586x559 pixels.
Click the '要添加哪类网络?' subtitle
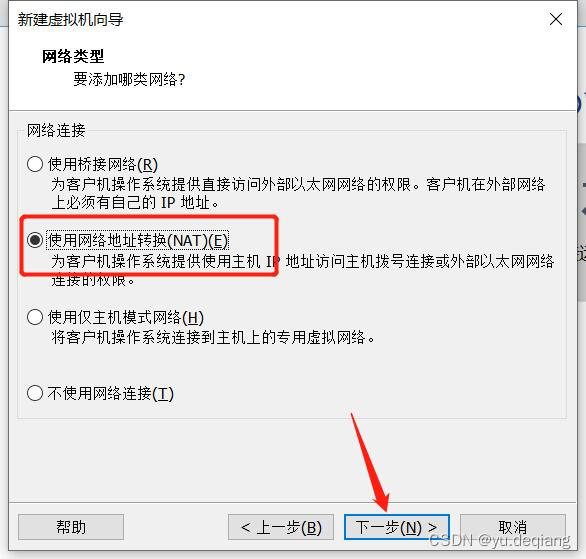(x=129, y=79)
